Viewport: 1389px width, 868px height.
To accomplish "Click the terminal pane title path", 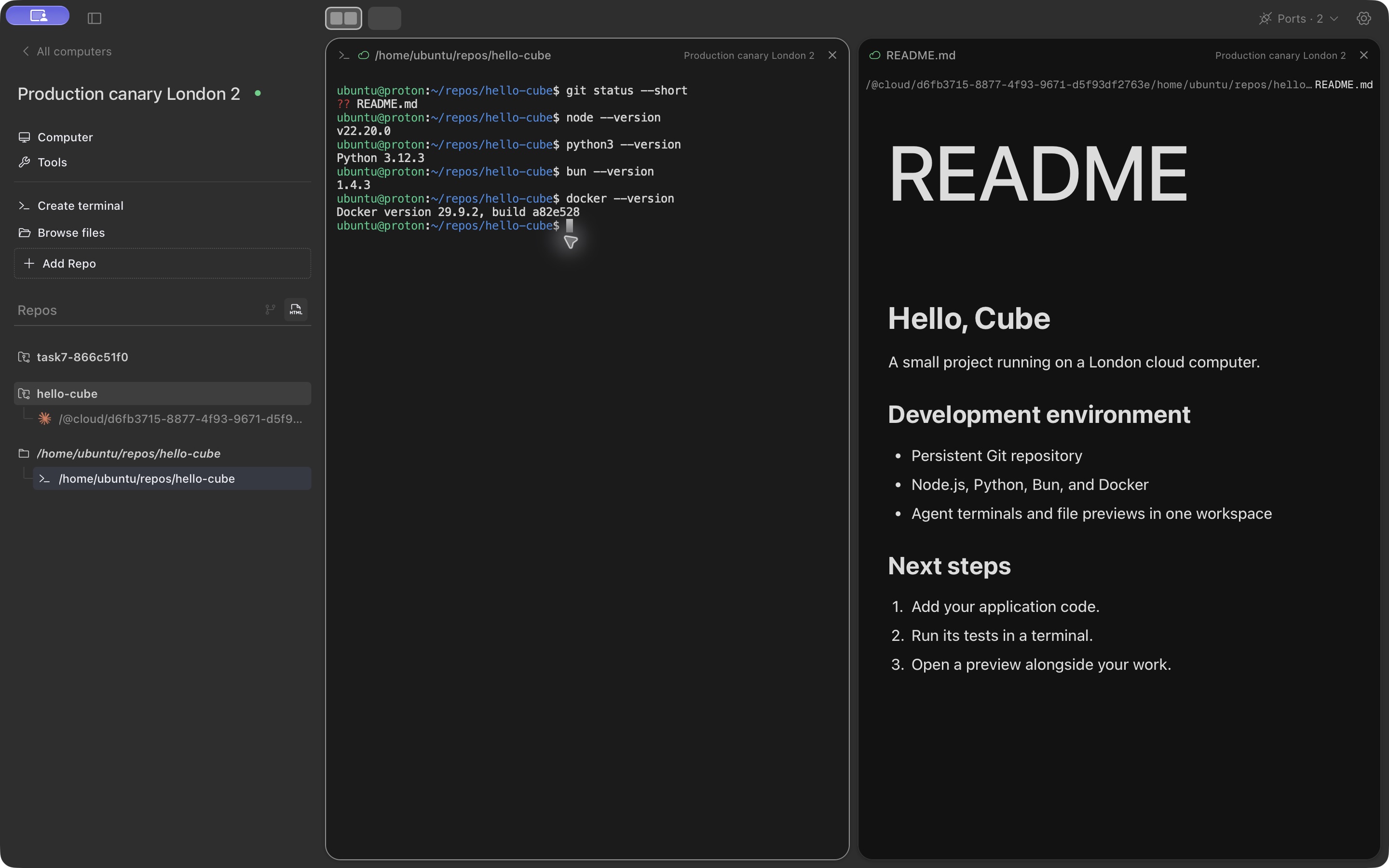I will [463, 55].
